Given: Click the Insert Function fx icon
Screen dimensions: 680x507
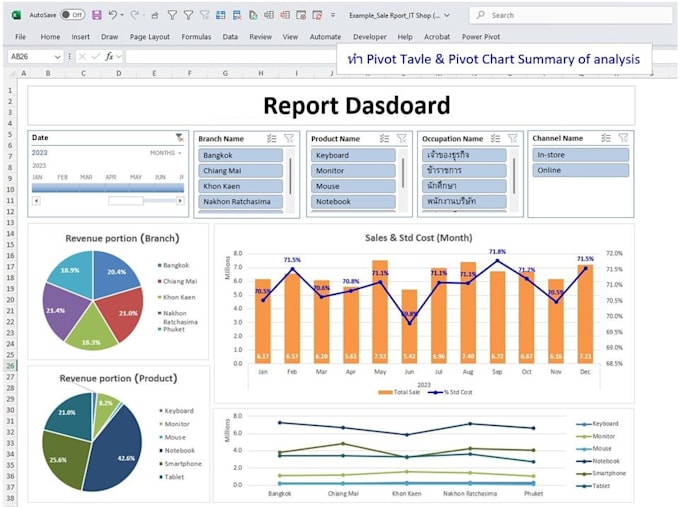Looking at the screenshot, I should pyautogui.click(x=109, y=56).
